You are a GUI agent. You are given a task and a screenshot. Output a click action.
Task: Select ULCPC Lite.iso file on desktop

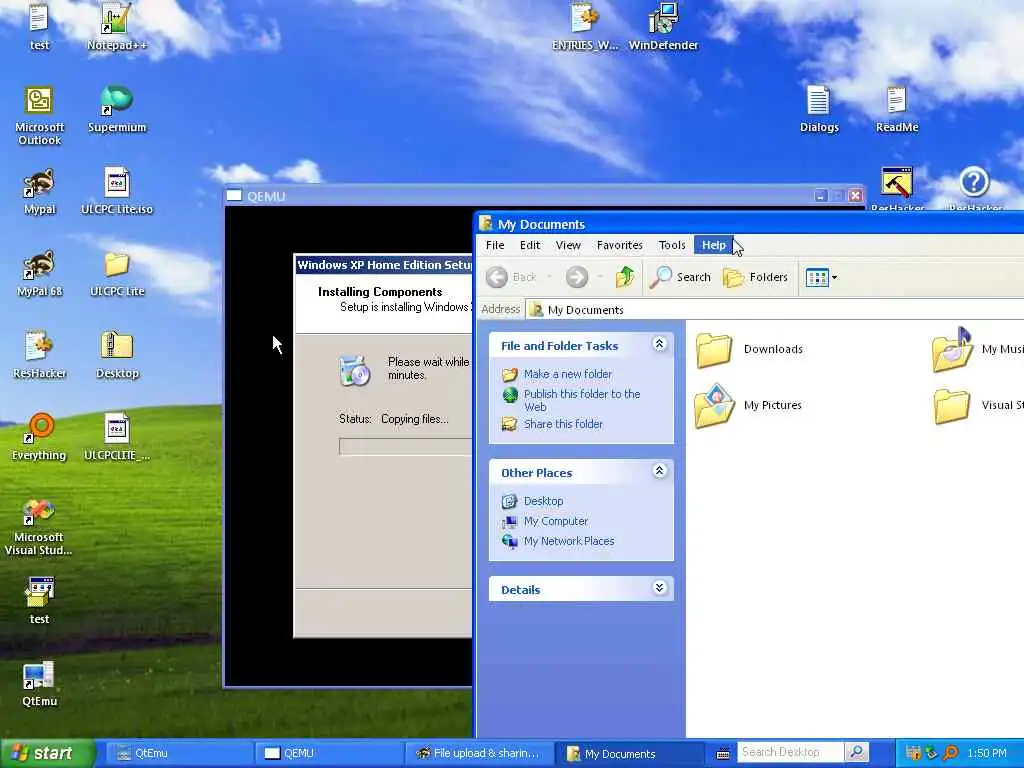[x=117, y=191]
